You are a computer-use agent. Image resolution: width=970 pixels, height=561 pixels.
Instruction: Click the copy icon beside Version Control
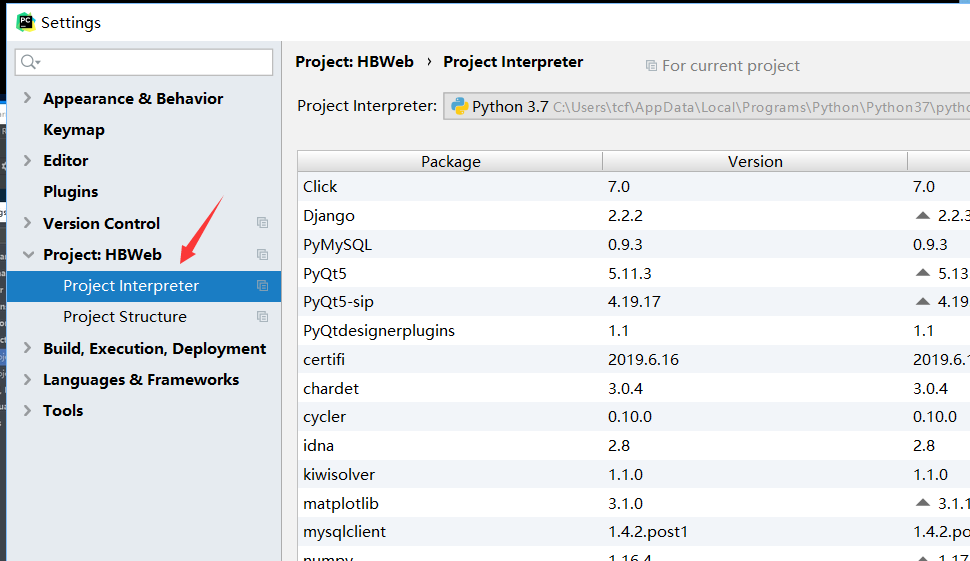click(x=262, y=223)
